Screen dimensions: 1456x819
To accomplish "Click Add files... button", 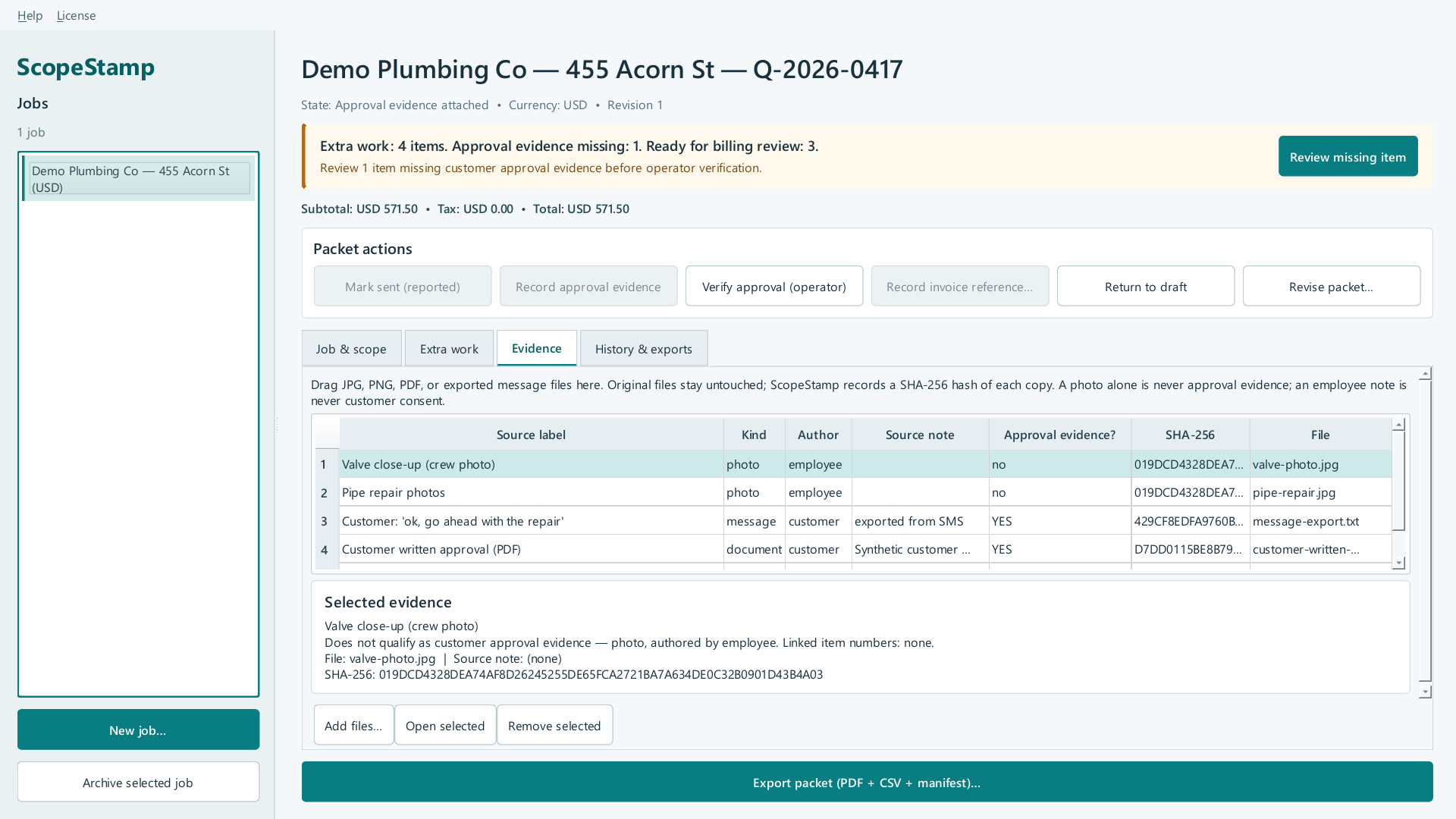I will [353, 725].
